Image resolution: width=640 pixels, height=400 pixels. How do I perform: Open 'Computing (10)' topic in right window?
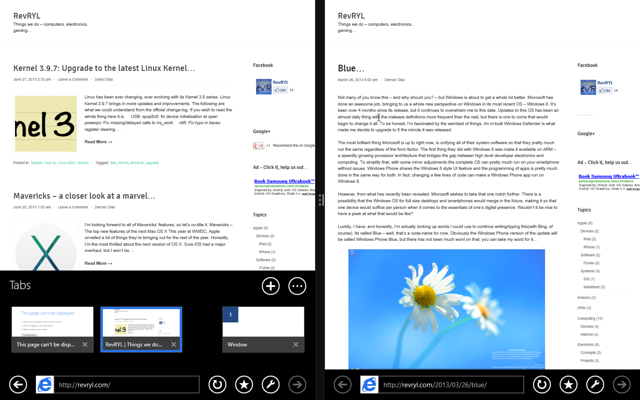[x=590, y=318]
